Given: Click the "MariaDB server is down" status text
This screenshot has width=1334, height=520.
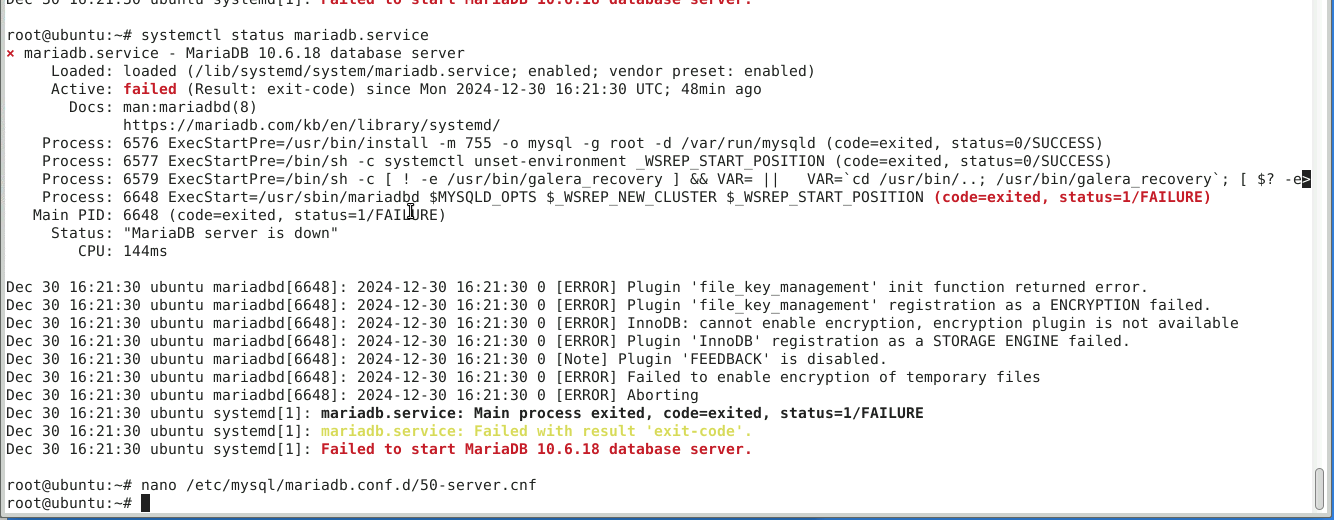Looking at the screenshot, I should click(x=230, y=234).
